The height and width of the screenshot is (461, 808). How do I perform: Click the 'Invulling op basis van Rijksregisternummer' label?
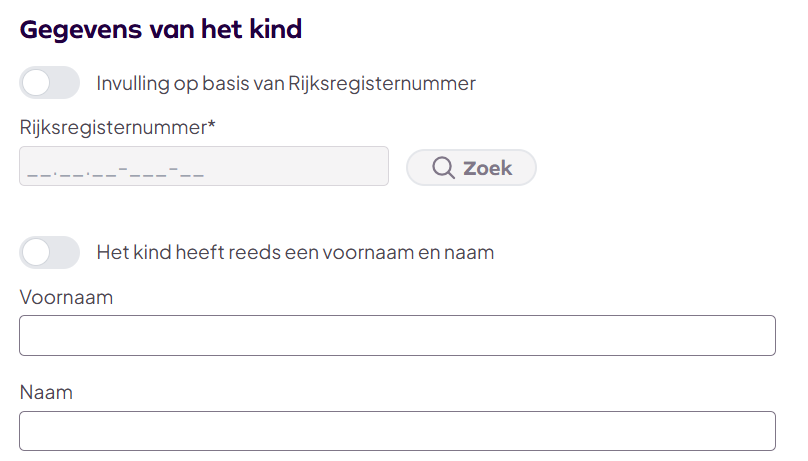click(x=286, y=83)
